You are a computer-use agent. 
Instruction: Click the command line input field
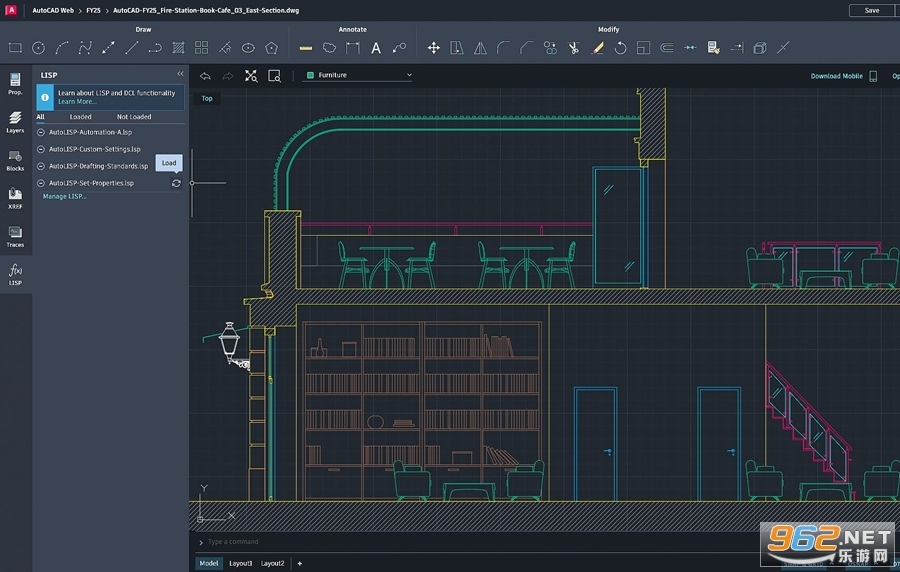476,542
